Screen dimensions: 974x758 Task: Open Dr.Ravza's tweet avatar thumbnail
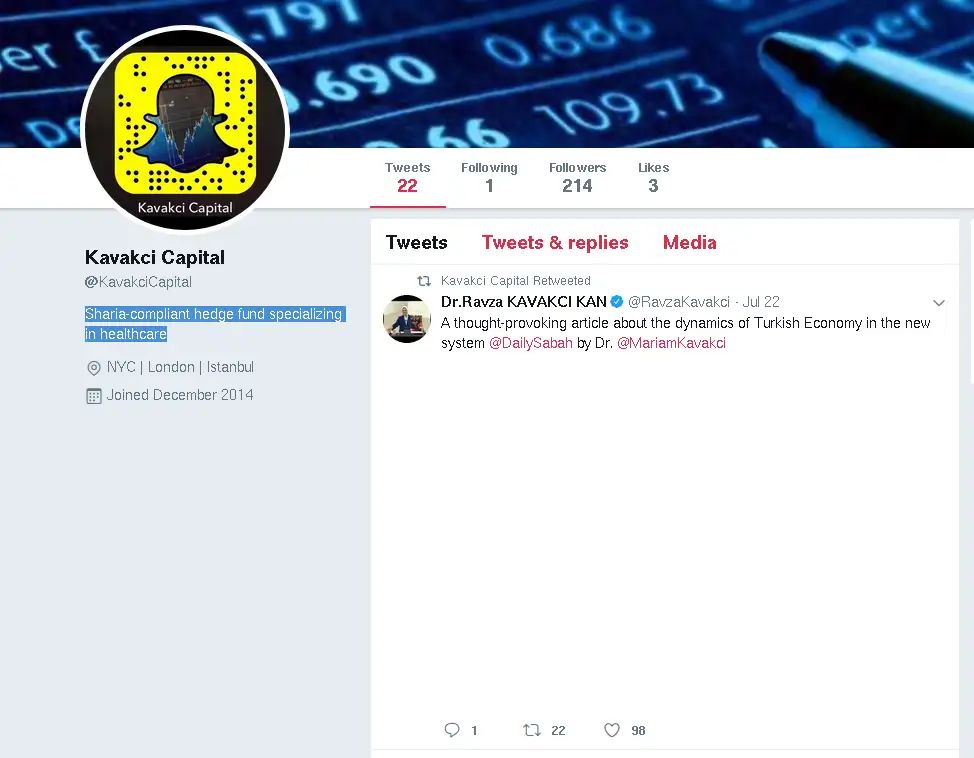point(407,319)
